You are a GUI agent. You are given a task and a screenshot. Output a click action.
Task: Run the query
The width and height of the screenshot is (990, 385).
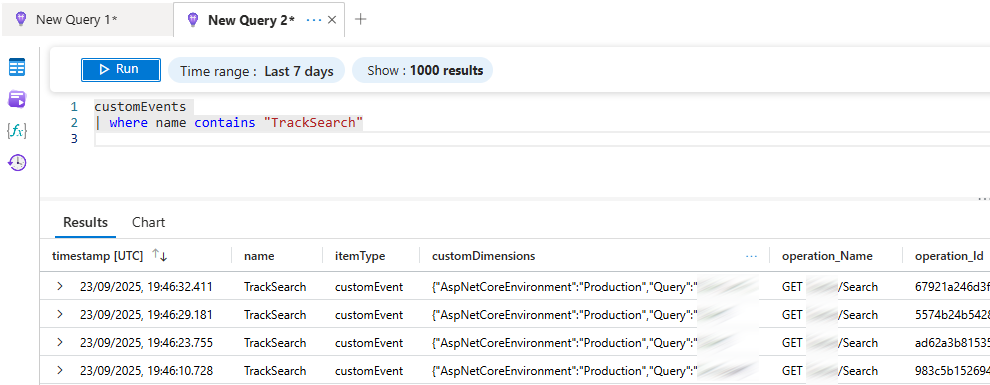coord(121,69)
